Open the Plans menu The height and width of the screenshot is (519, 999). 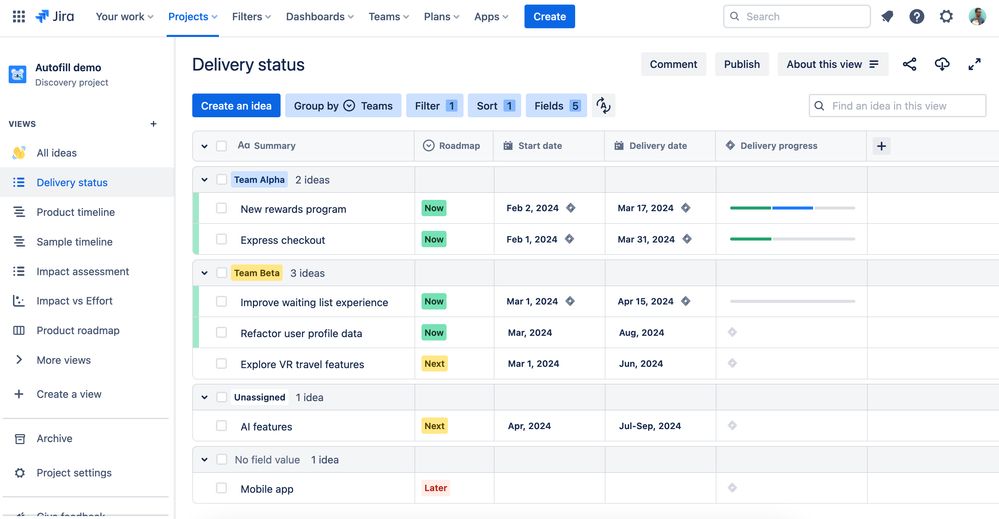click(x=442, y=17)
